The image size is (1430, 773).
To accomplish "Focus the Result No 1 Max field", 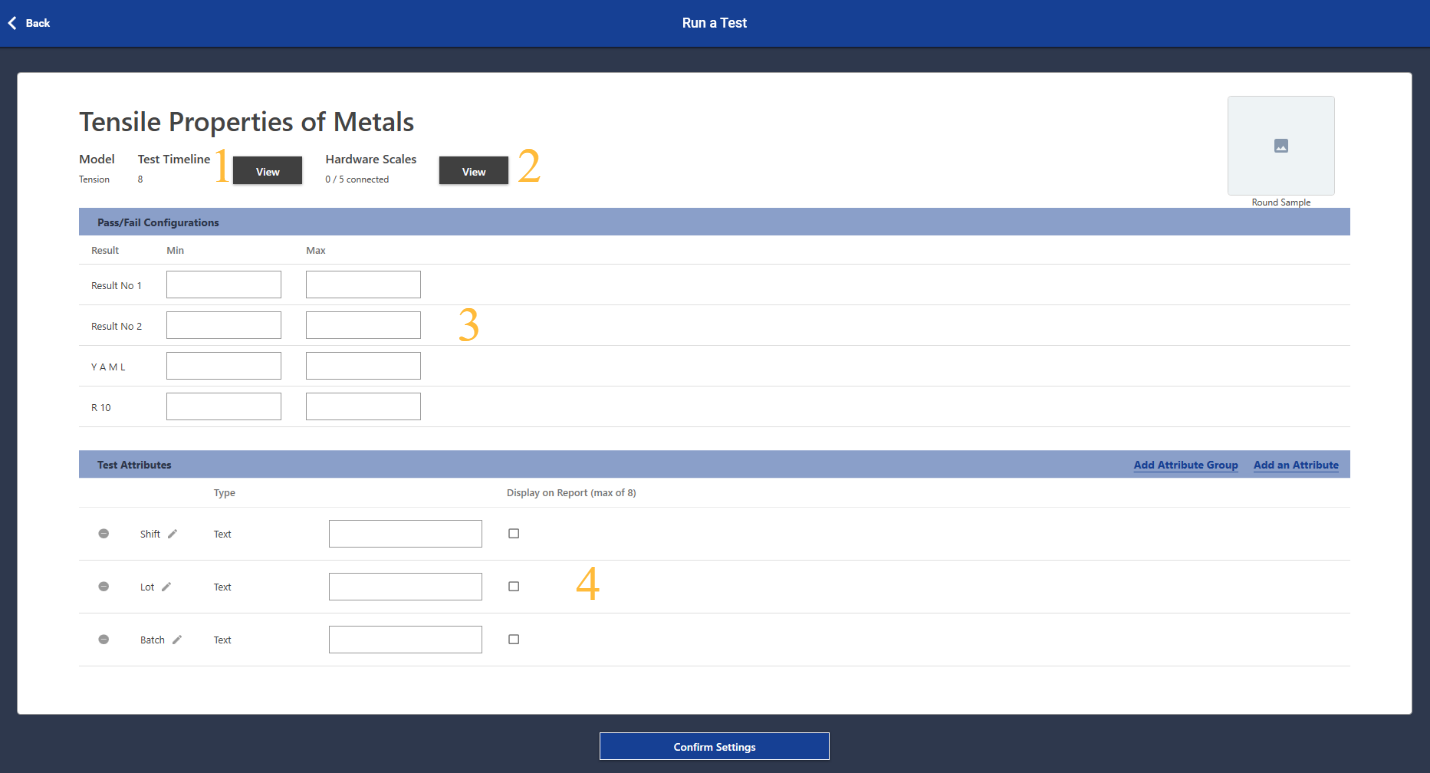I will click(364, 285).
